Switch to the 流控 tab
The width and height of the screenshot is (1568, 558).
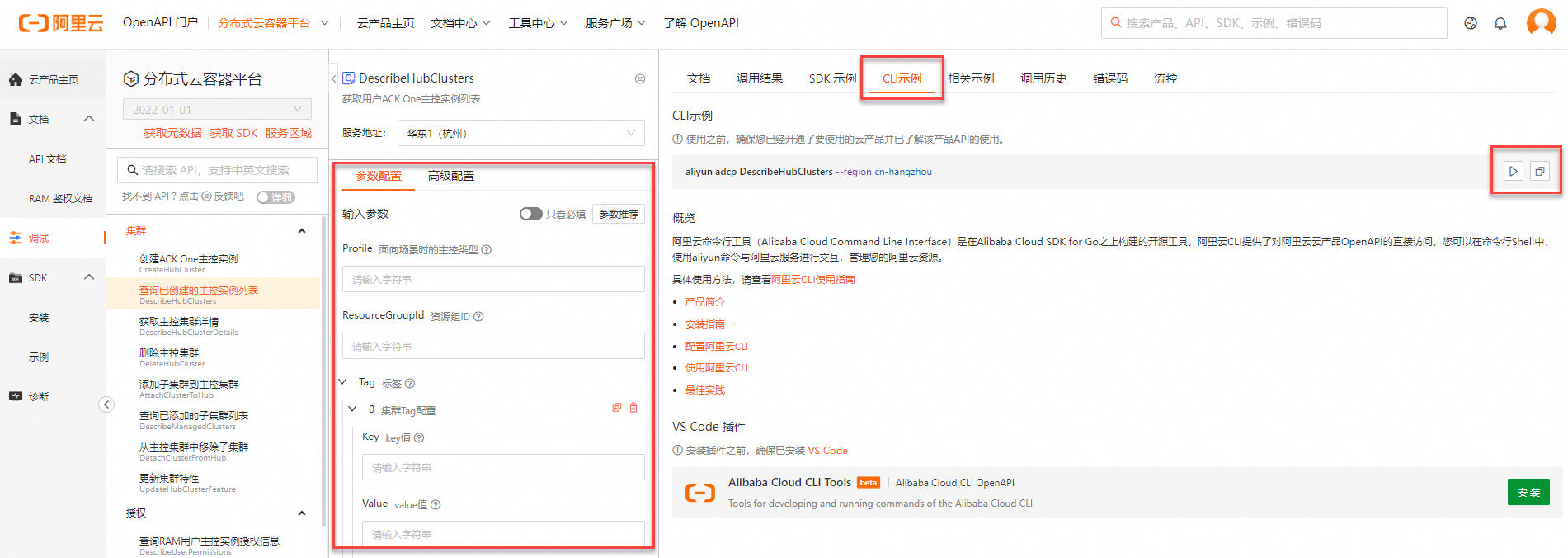tap(1165, 78)
